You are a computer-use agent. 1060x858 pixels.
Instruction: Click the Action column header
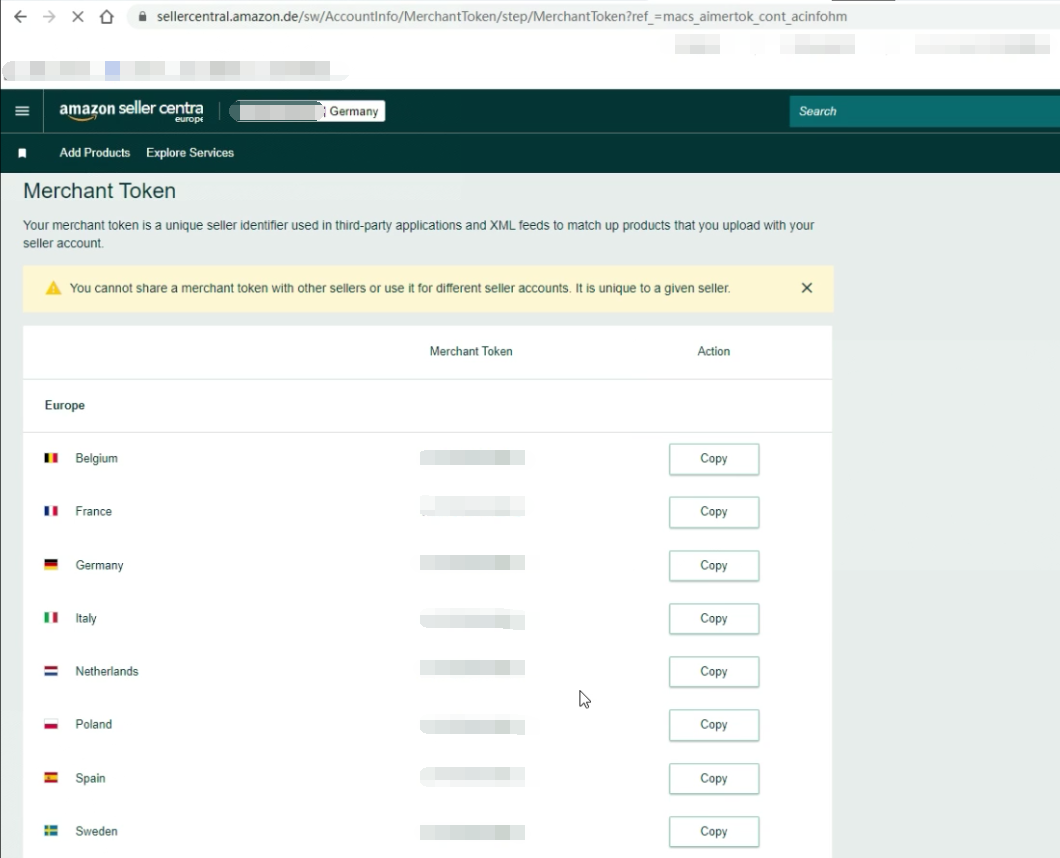click(x=714, y=351)
